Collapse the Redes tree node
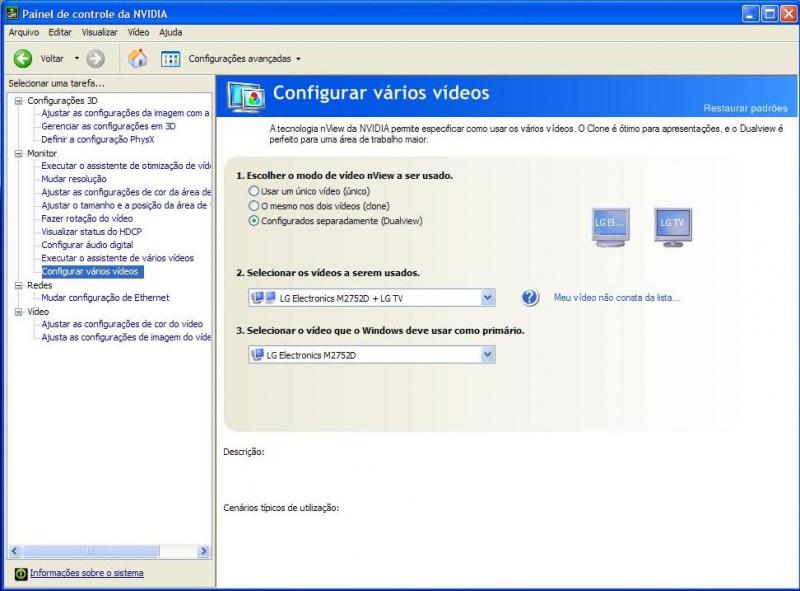 pyautogui.click(x=19, y=285)
